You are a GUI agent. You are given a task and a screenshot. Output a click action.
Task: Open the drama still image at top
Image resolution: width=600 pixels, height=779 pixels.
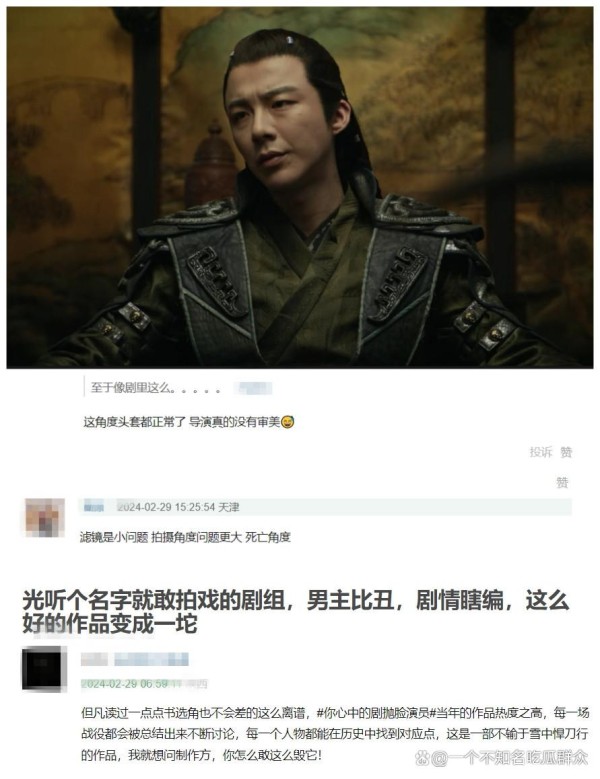click(300, 187)
